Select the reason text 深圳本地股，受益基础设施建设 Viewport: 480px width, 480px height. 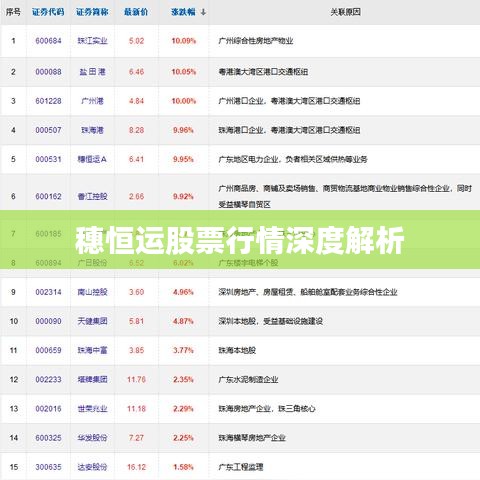pyautogui.click(x=271, y=321)
